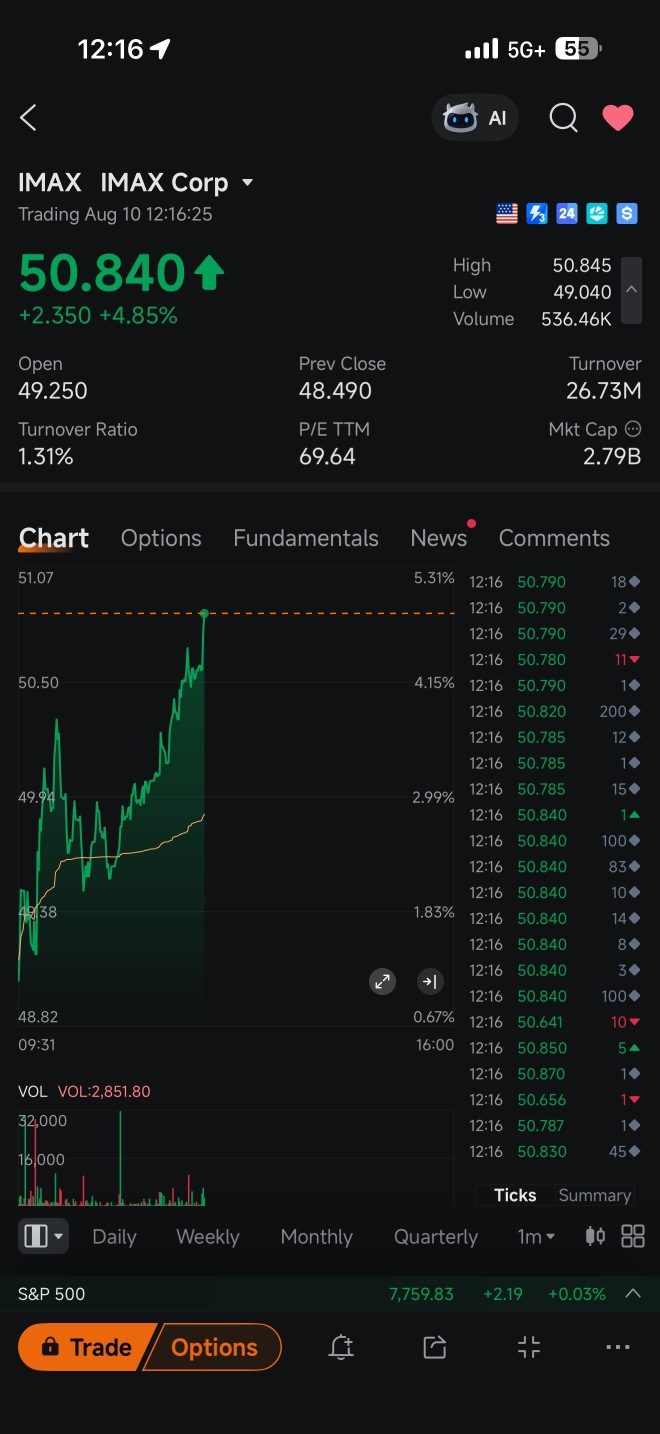The width and height of the screenshot is (660, 1434).
Task: Go back using the back arrow
Action: click(x=28, y=118)
